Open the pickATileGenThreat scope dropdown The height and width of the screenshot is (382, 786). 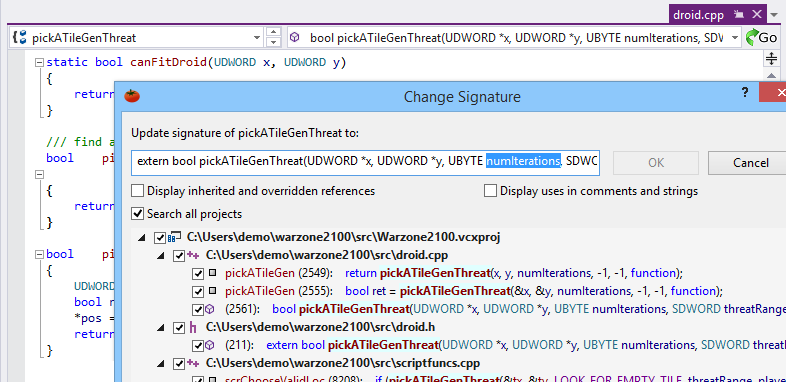(x=256, y=38)
